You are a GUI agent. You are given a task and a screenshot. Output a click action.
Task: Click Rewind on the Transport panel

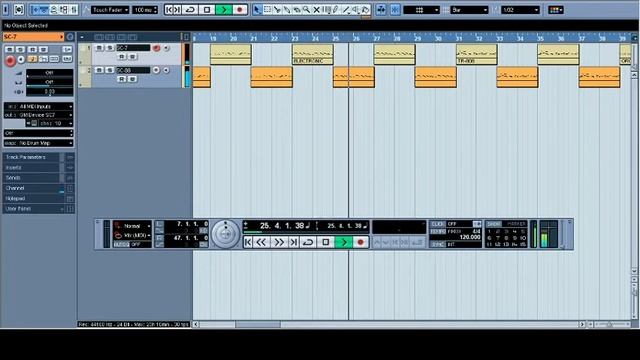261,242
